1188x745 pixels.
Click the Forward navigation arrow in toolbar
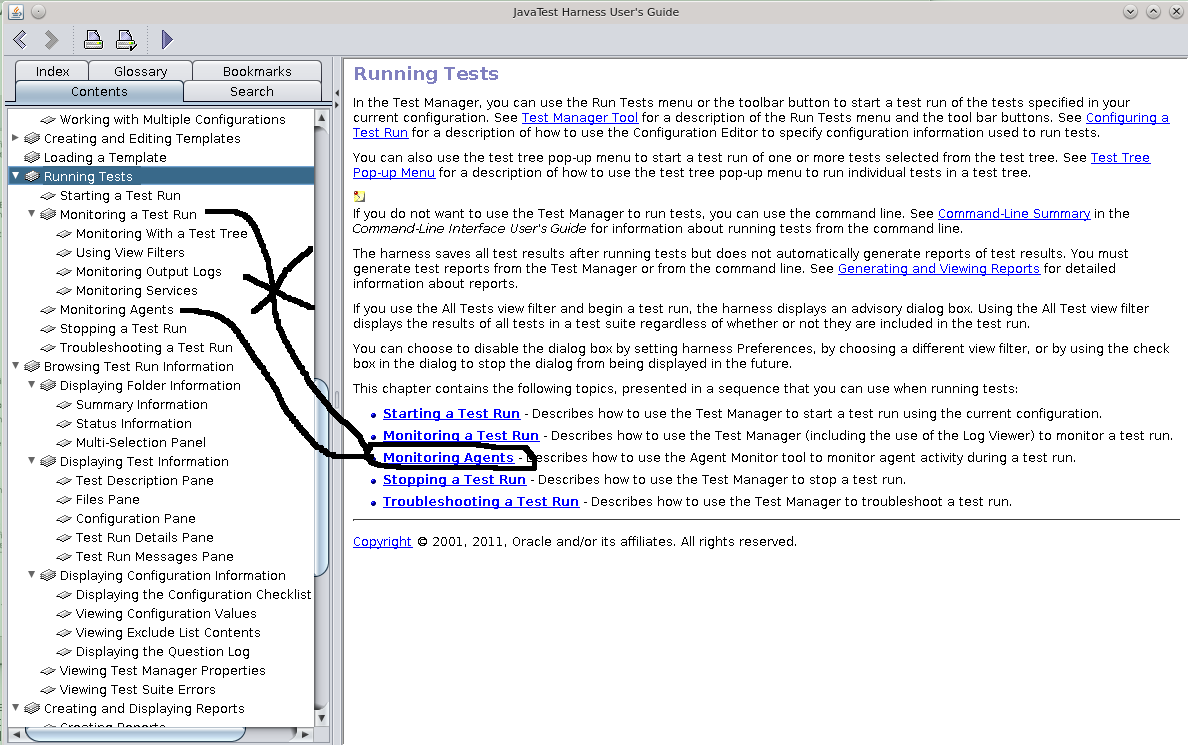[52, 40]
